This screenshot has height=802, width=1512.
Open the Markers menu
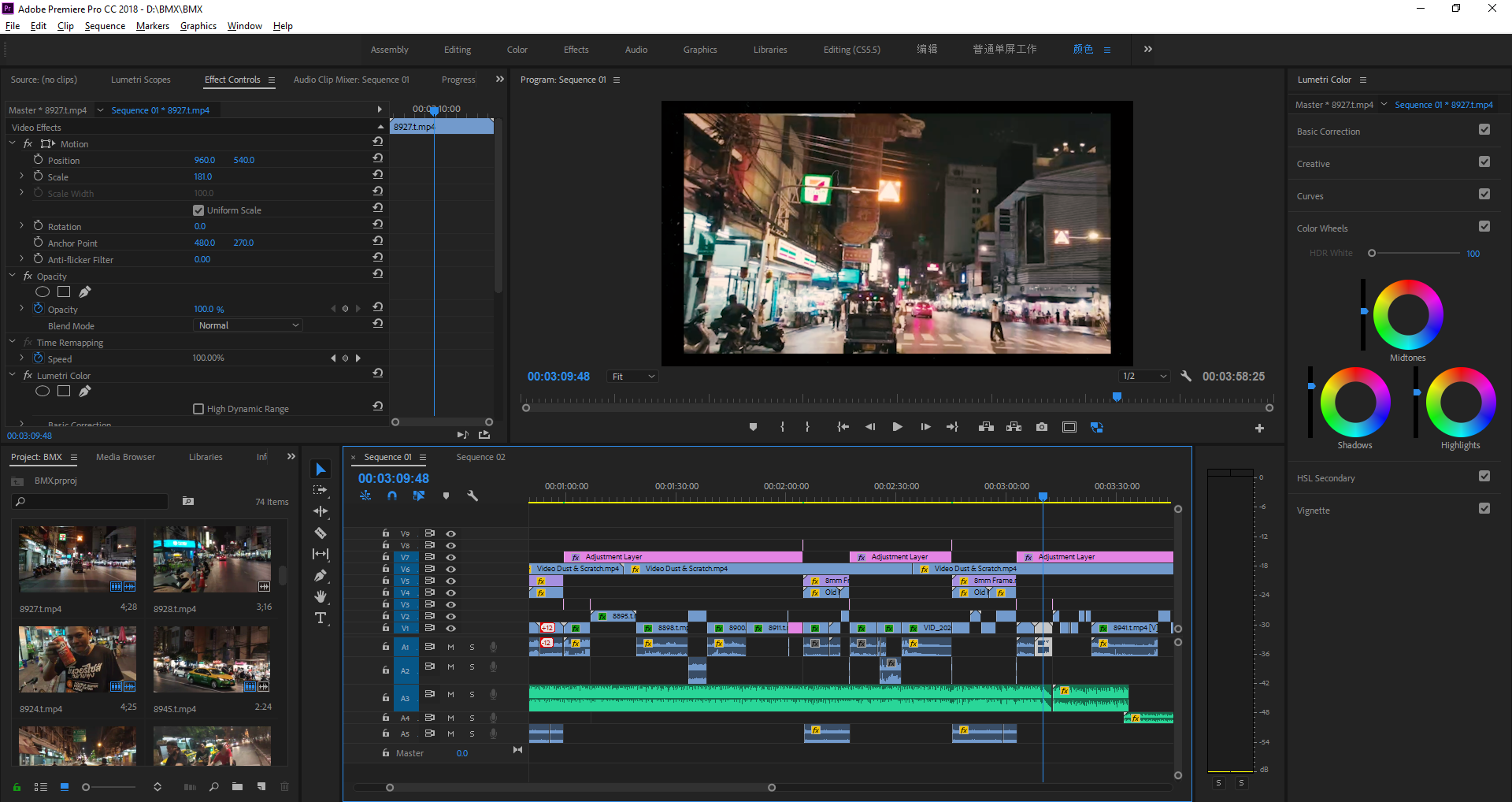(x=152, y=26)
